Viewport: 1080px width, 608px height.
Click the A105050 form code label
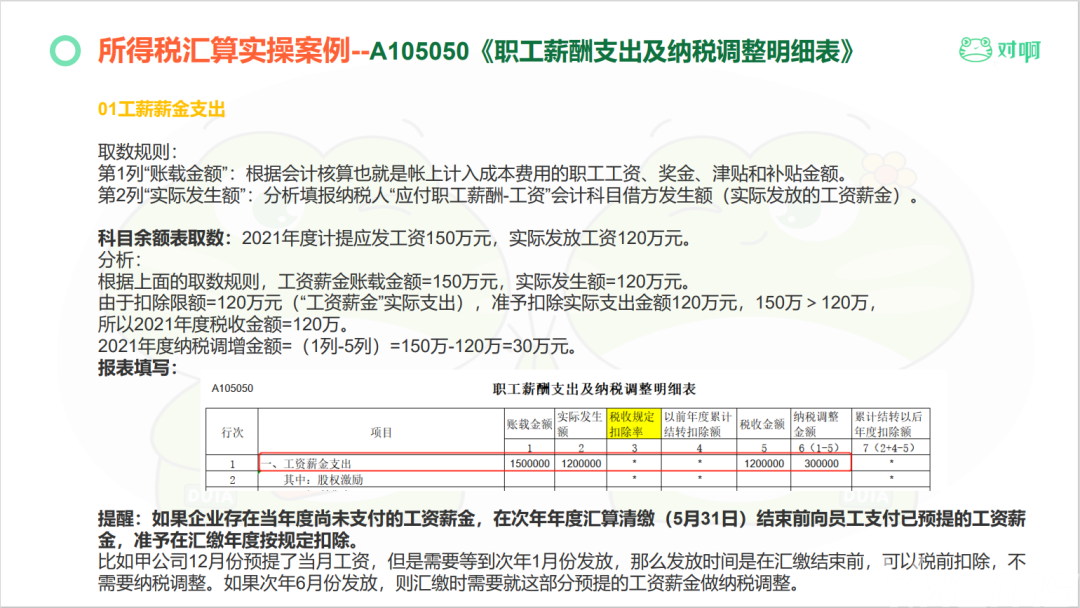coord(232,388)
